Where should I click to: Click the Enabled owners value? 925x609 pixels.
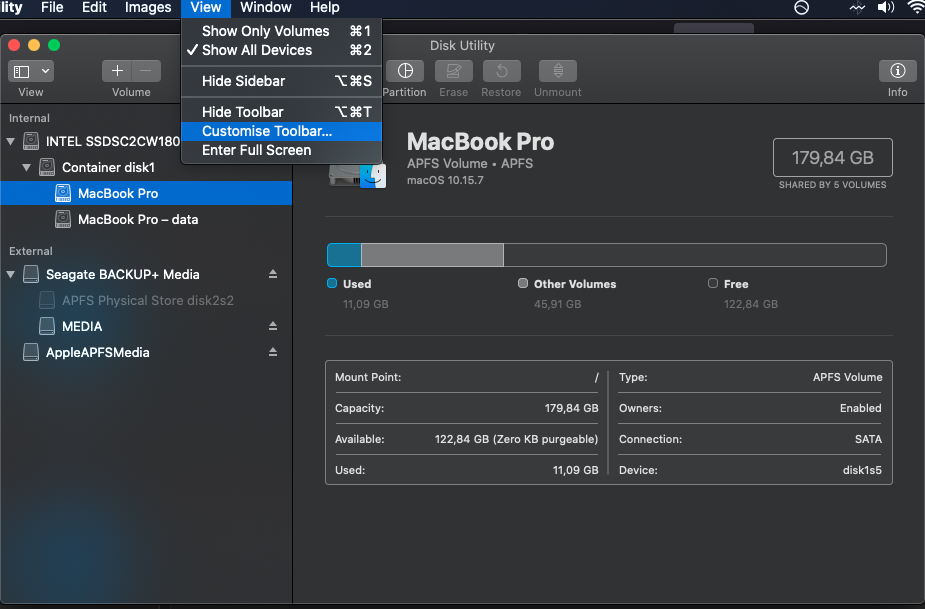point(860,408)
